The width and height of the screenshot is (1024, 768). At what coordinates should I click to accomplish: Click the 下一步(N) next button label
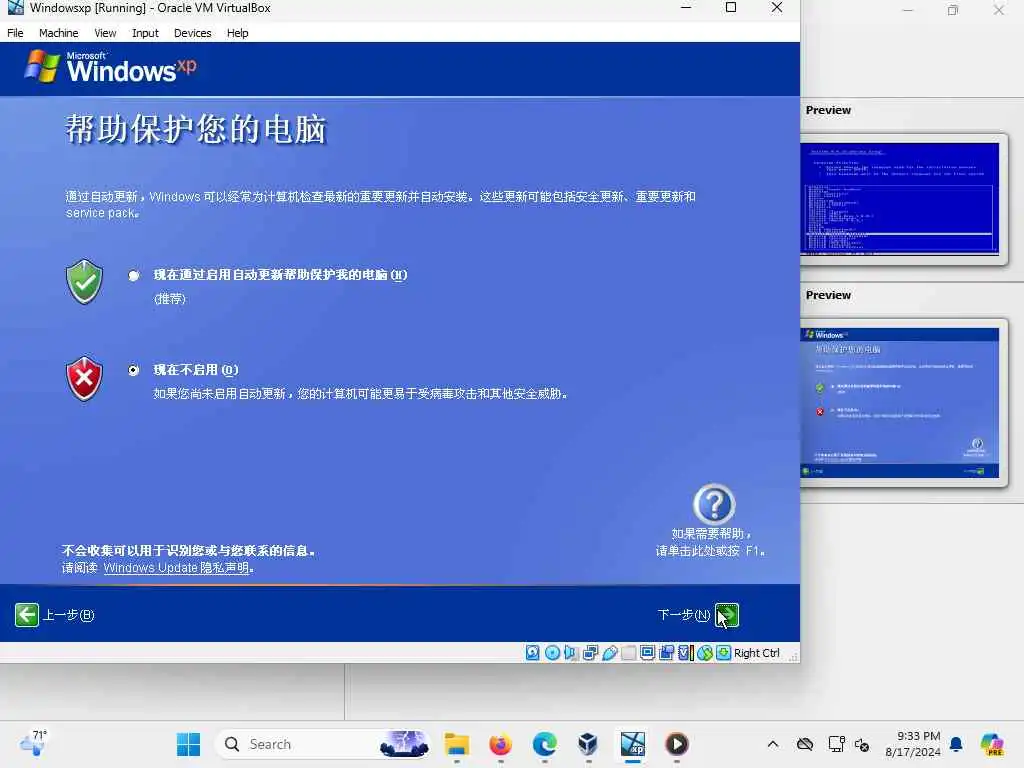click(684, 615)
